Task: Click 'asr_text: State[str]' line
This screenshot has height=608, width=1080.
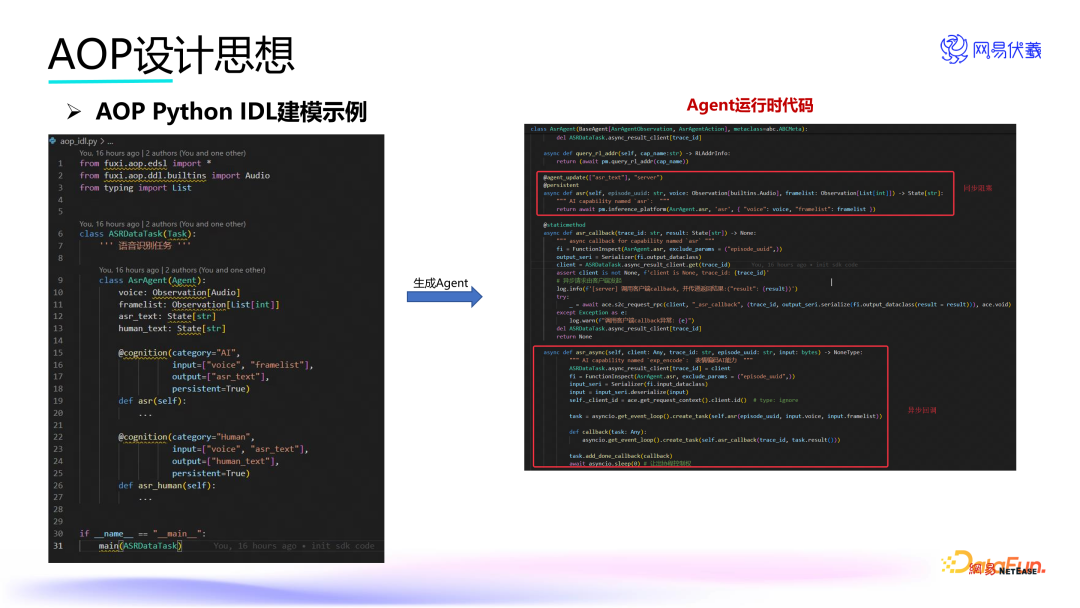Action: pyautogui.click(x=167, y=317)
